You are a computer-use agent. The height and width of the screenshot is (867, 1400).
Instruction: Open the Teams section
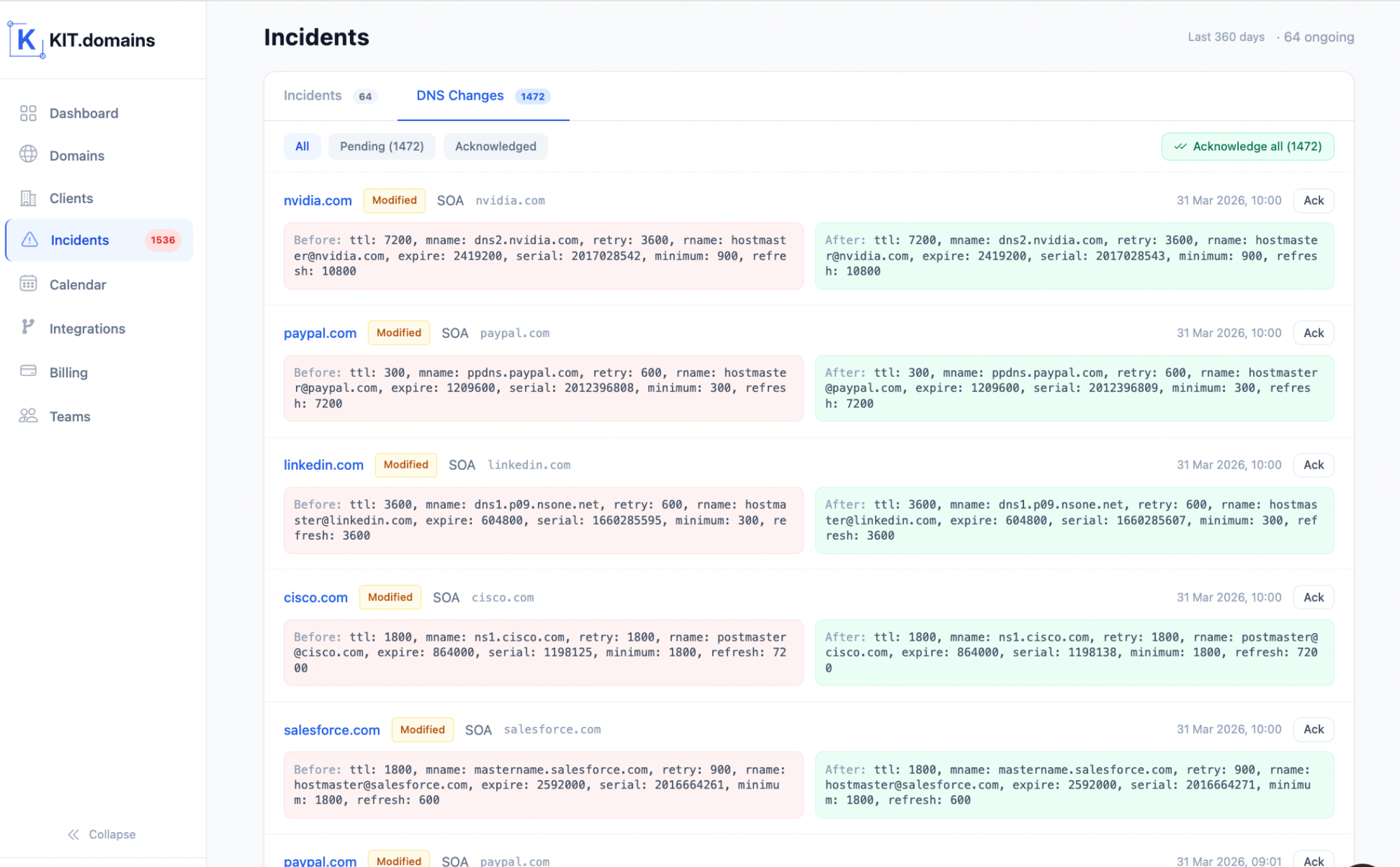point(70,416)
